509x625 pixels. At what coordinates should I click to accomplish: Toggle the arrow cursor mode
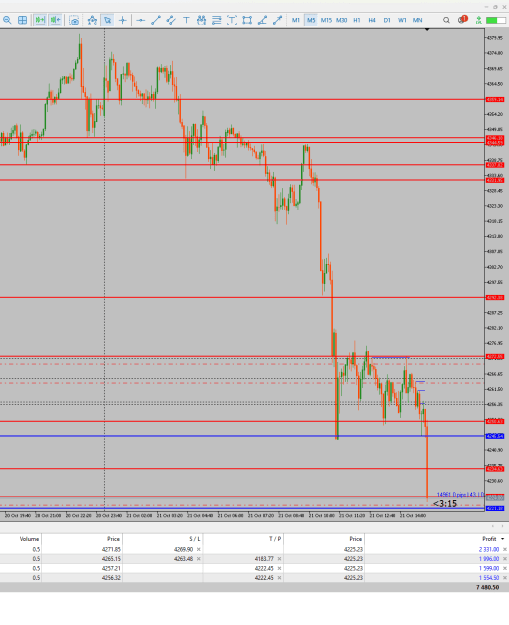[107, 20]
